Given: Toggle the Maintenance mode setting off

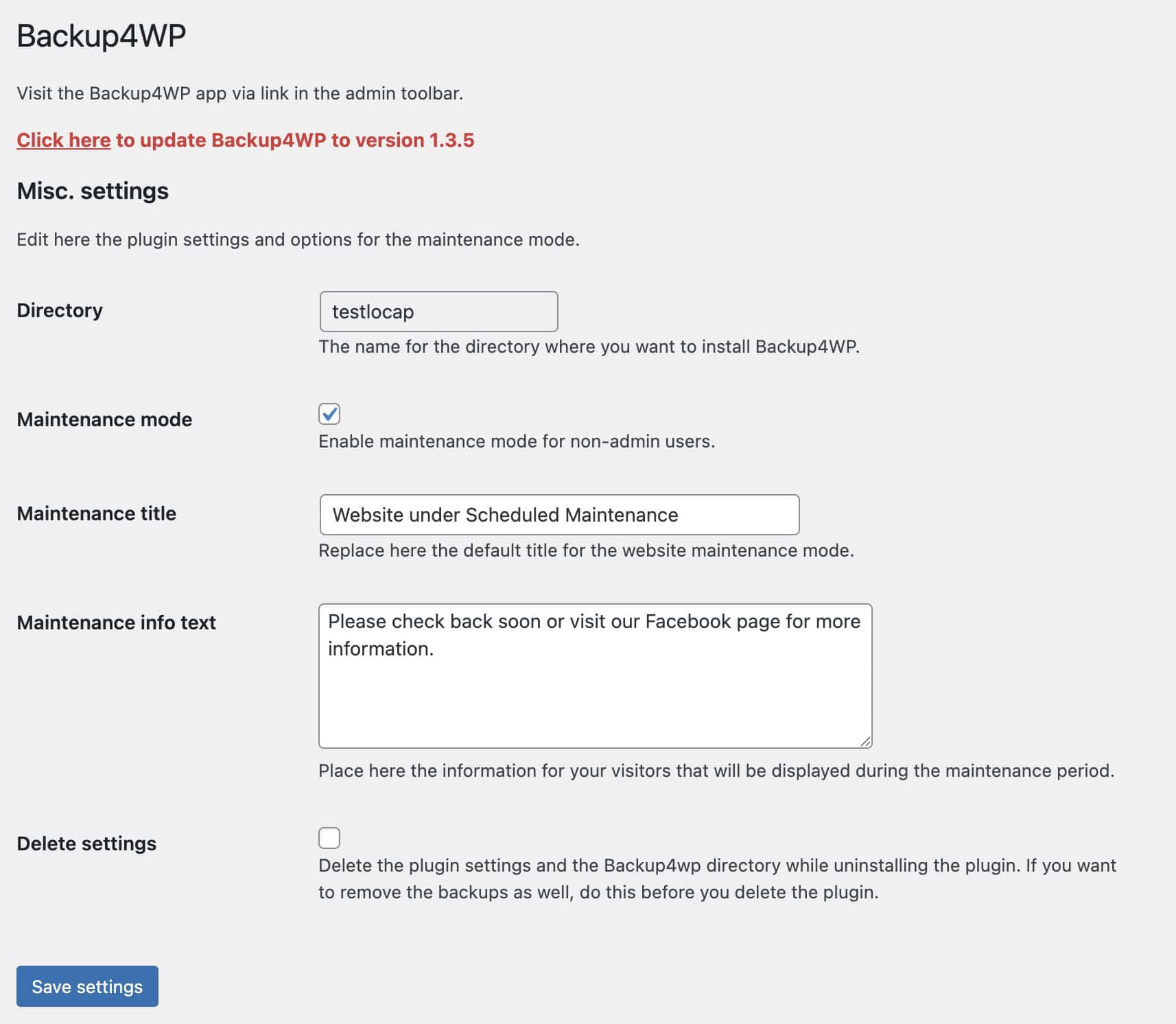Looking at the screenshot, I should [330, 413].
